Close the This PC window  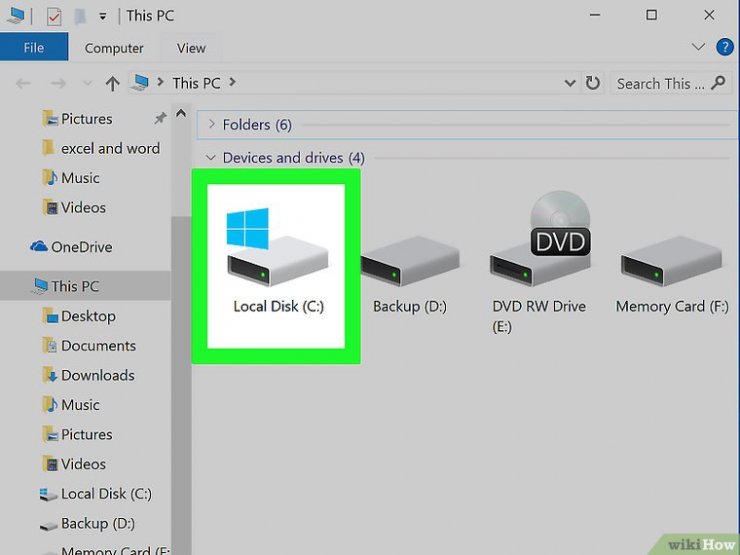click(709, 15)
